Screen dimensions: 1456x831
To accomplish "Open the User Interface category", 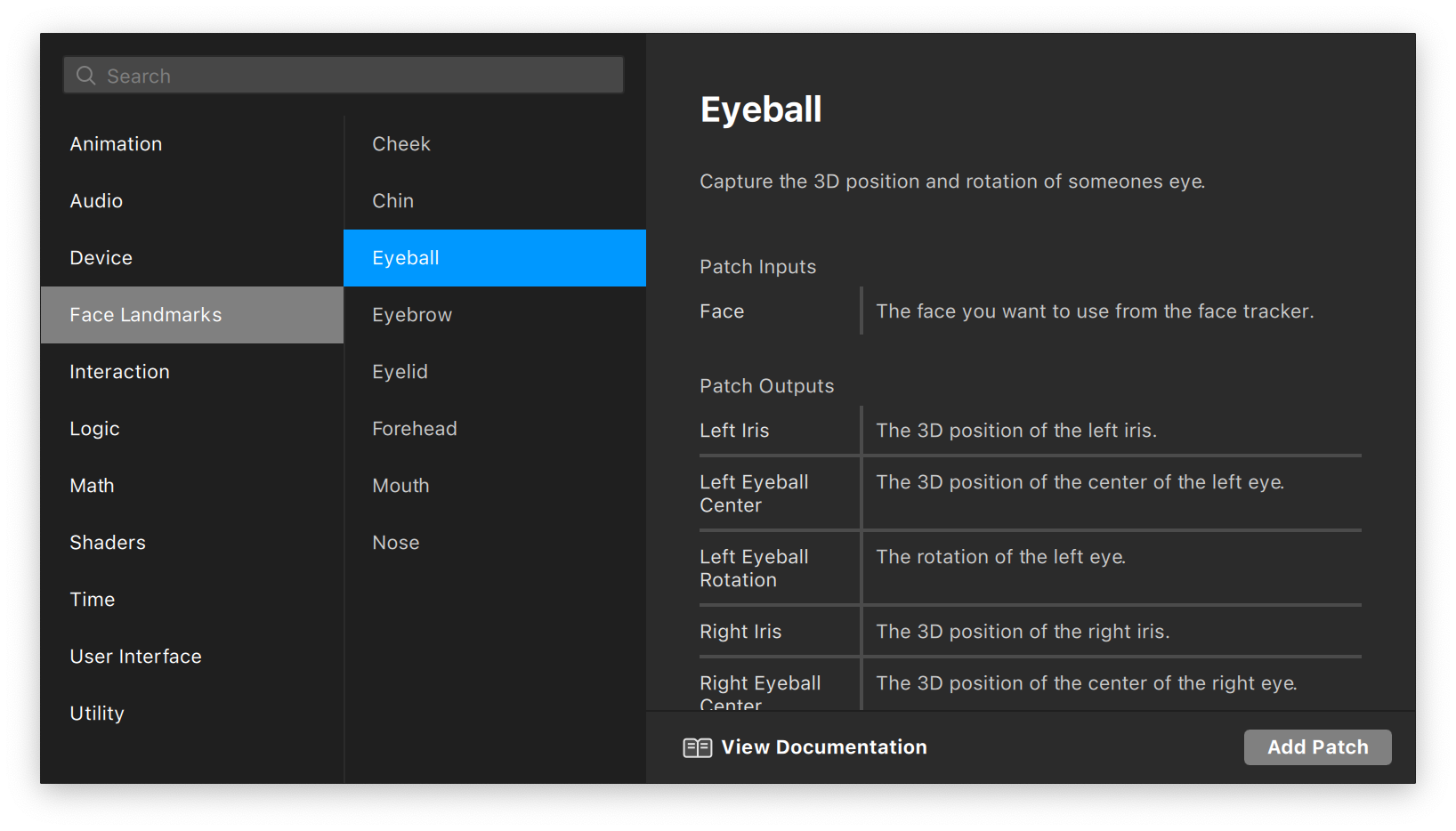I will 135,657.
